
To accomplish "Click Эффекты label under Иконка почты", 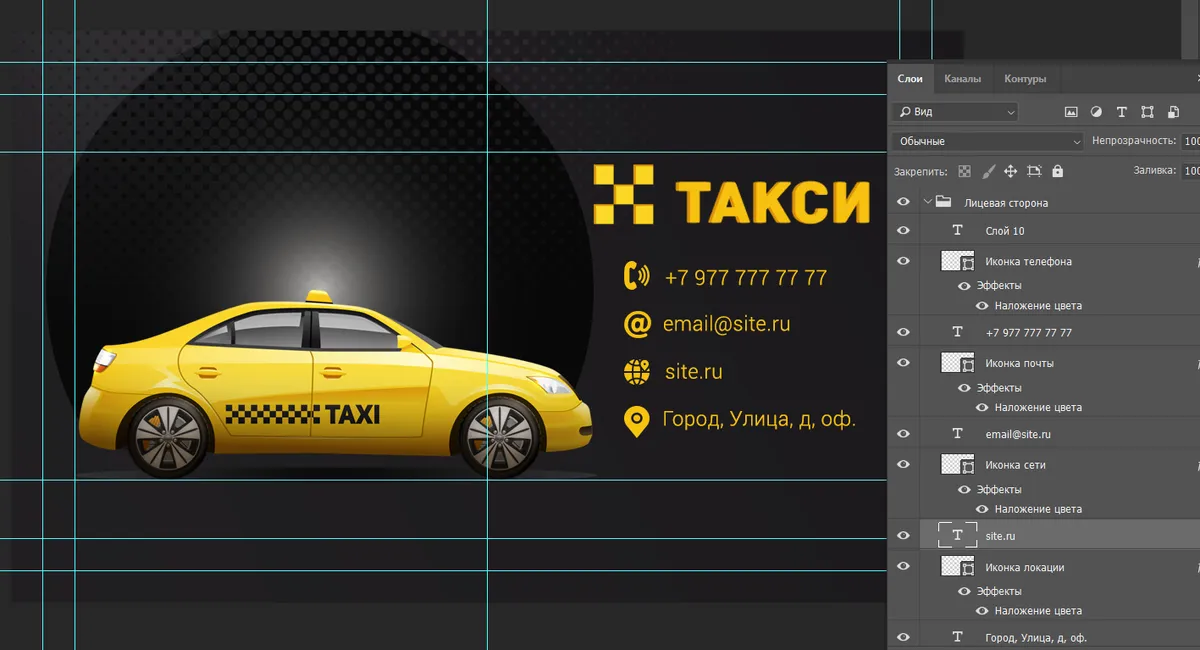I will point(999,388).
